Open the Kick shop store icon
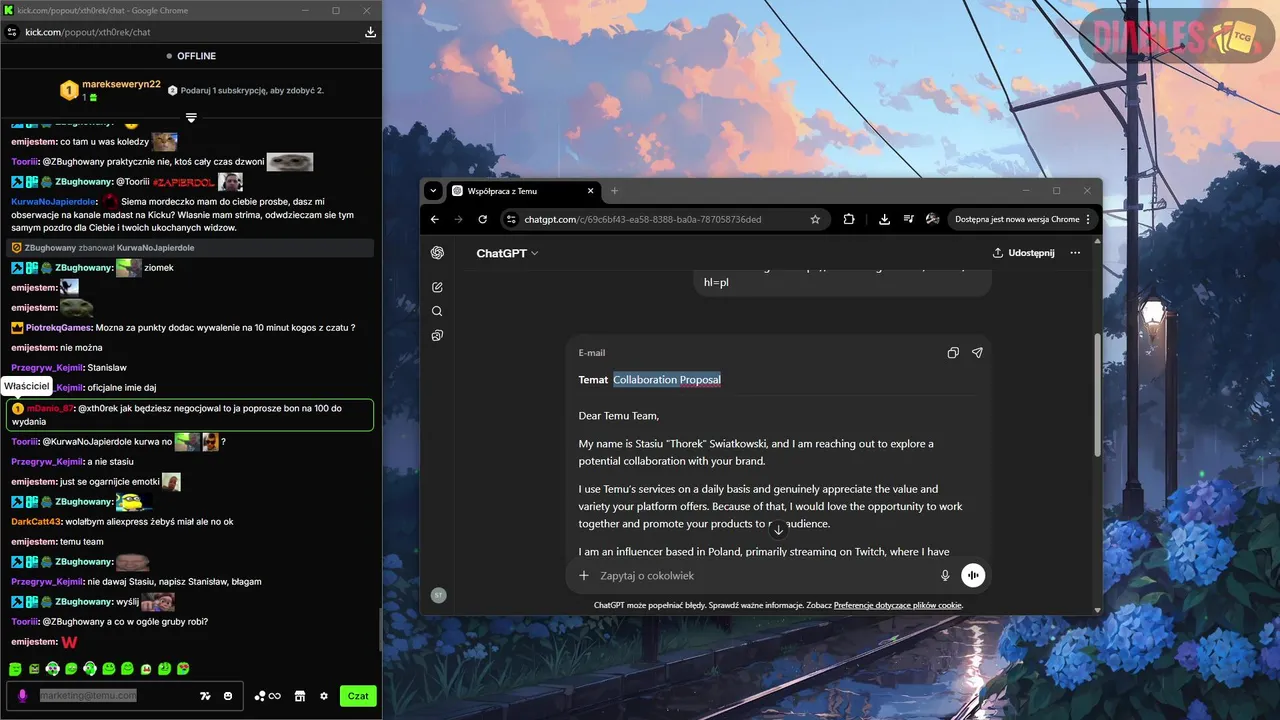Image resolution: width=1280 pixels, height=720 pixels. coord(299,696)
